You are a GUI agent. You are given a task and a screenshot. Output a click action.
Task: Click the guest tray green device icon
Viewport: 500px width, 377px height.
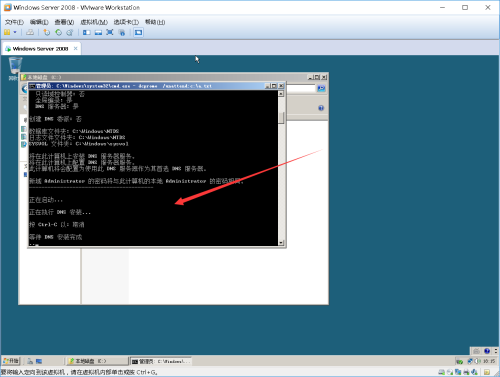pos(460,361)
